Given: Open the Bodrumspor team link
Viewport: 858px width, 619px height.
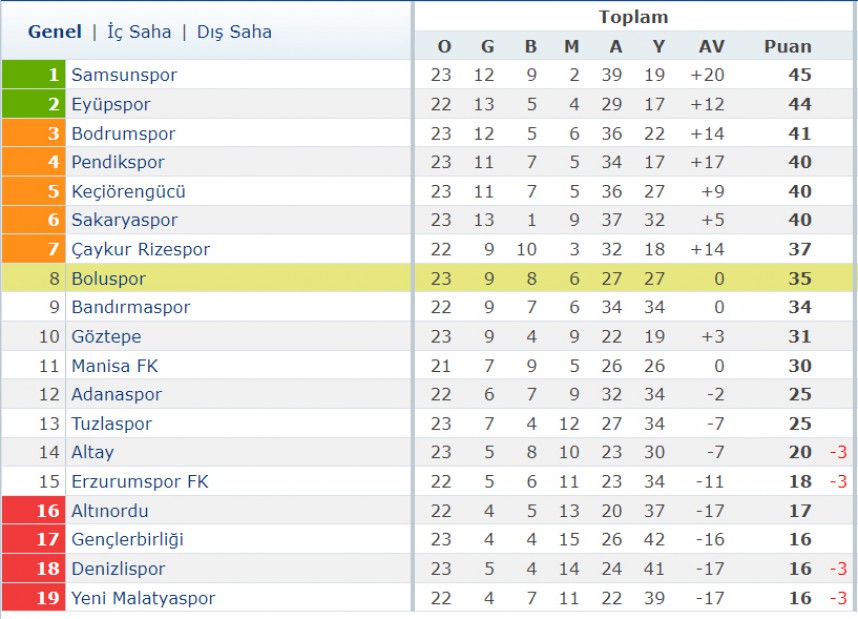Looking at the screenshot, I should pyautogui.click(x=123, y=134).
